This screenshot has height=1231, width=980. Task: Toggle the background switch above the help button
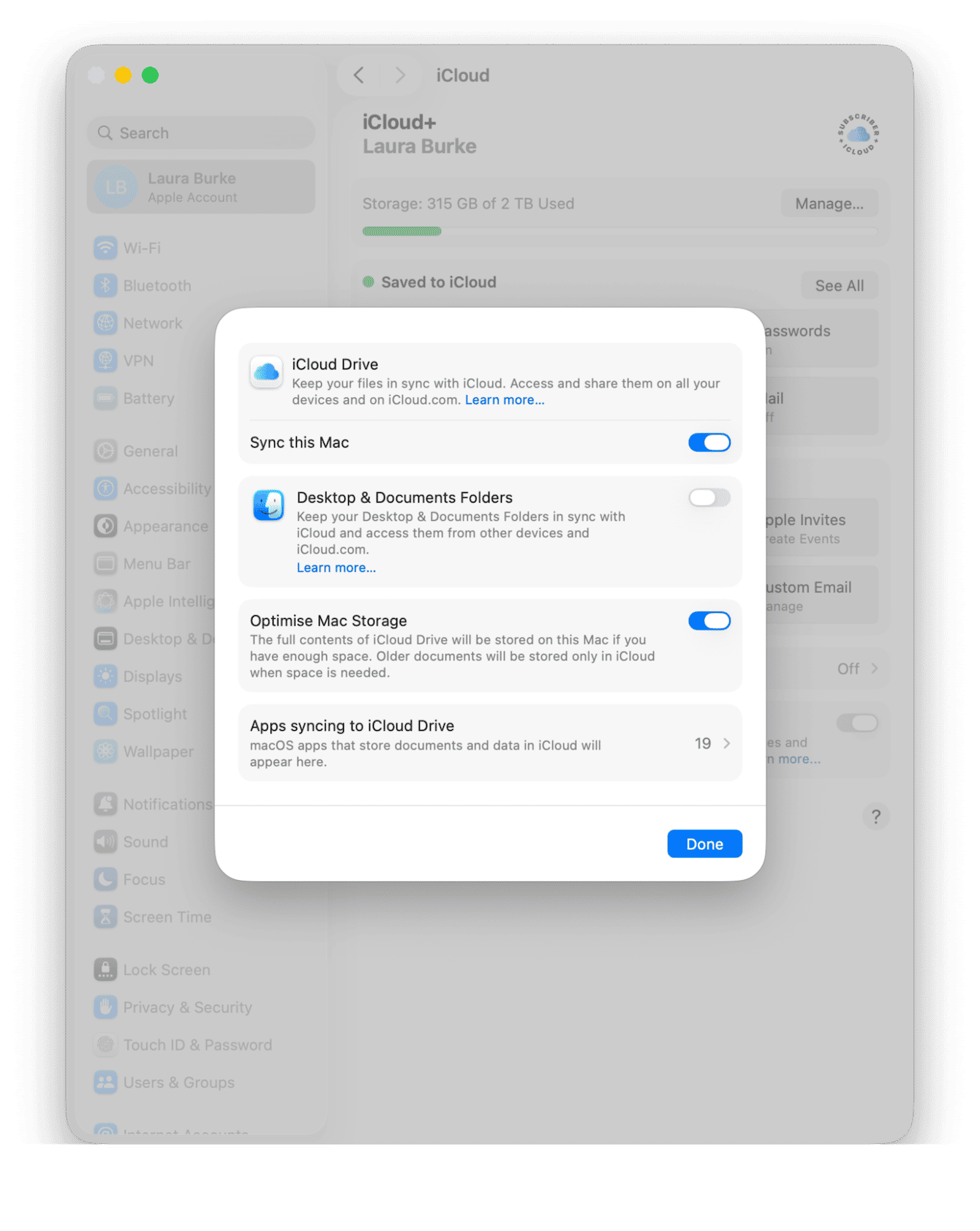pos(857,723)
